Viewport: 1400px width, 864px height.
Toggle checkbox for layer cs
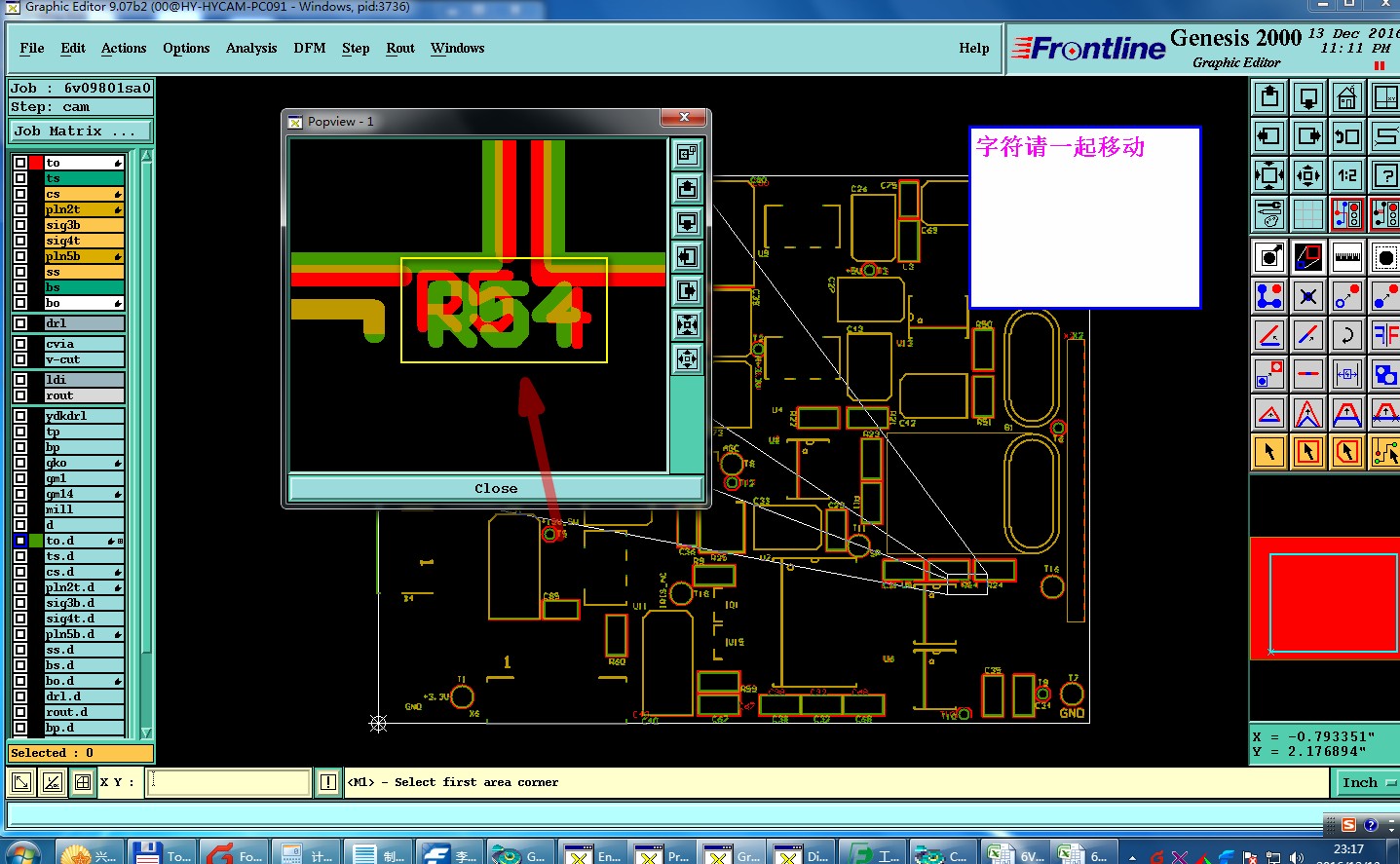point(20,194)
